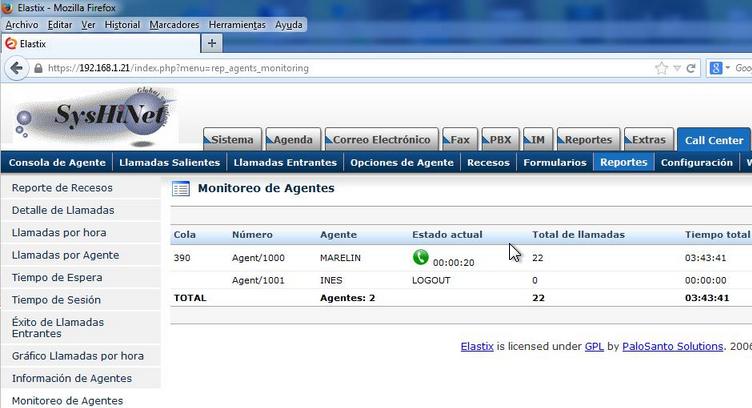The width and height of the screenshot is (752, 408).
Task: Select Reportes in the blue submenu bar
Action: (x=623, y=162)
